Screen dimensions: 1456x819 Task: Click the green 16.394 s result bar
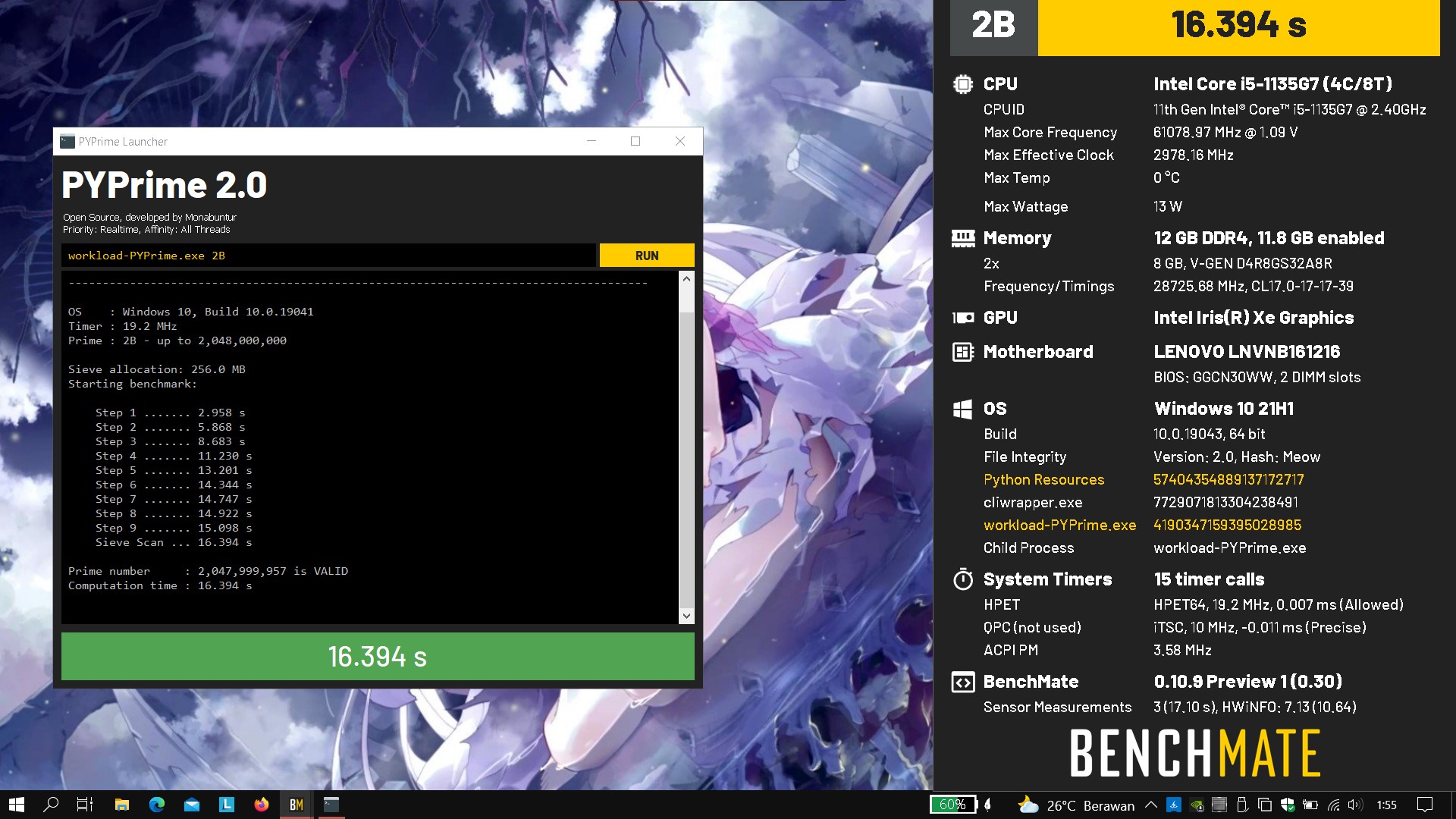[378, 657]
